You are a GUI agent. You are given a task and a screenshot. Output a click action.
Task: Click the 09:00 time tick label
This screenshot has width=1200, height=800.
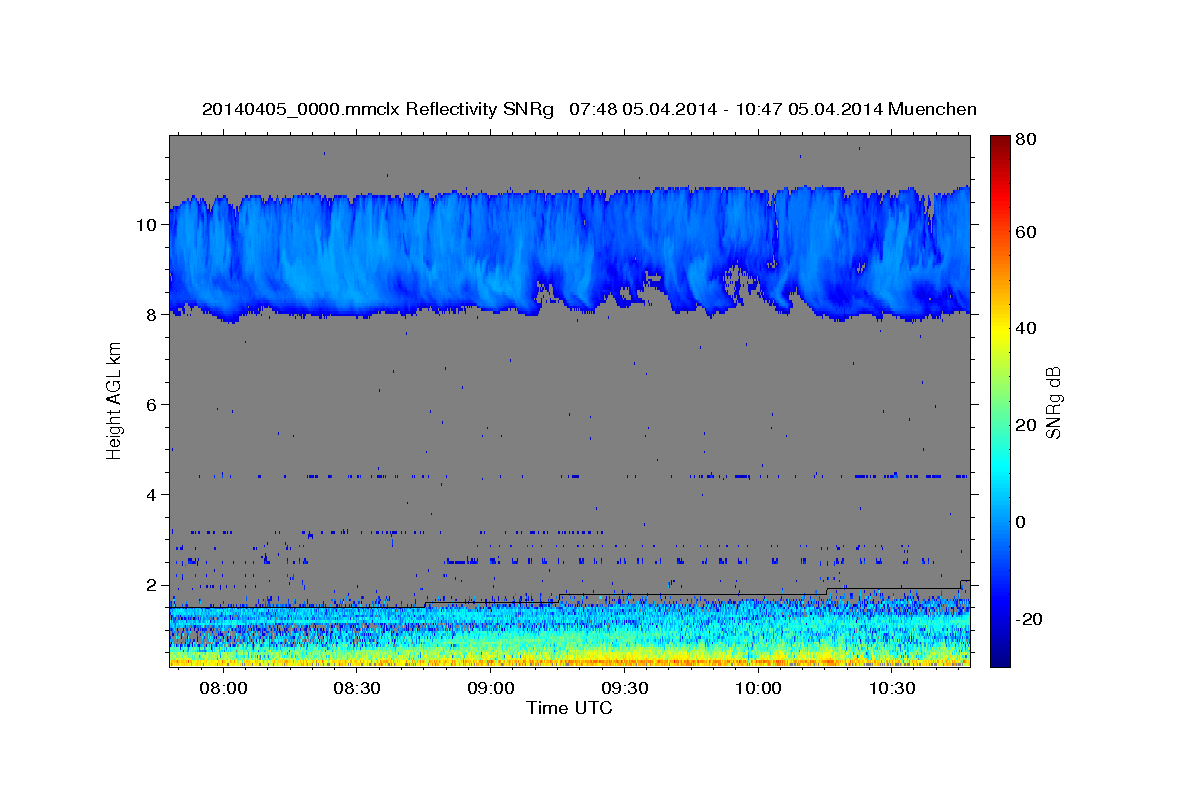tap(492, 689)
